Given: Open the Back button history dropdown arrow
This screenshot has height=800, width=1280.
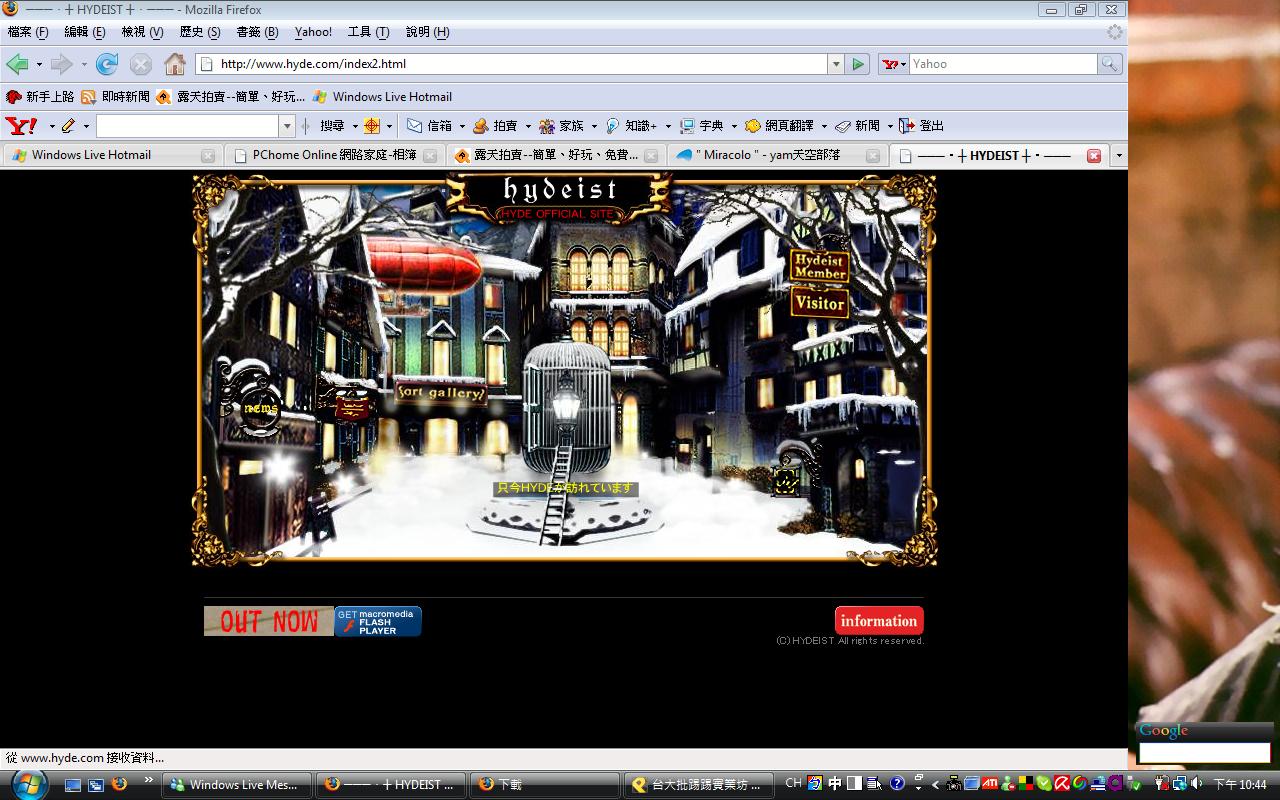Looking at the screenshot, I should (39, 64).
